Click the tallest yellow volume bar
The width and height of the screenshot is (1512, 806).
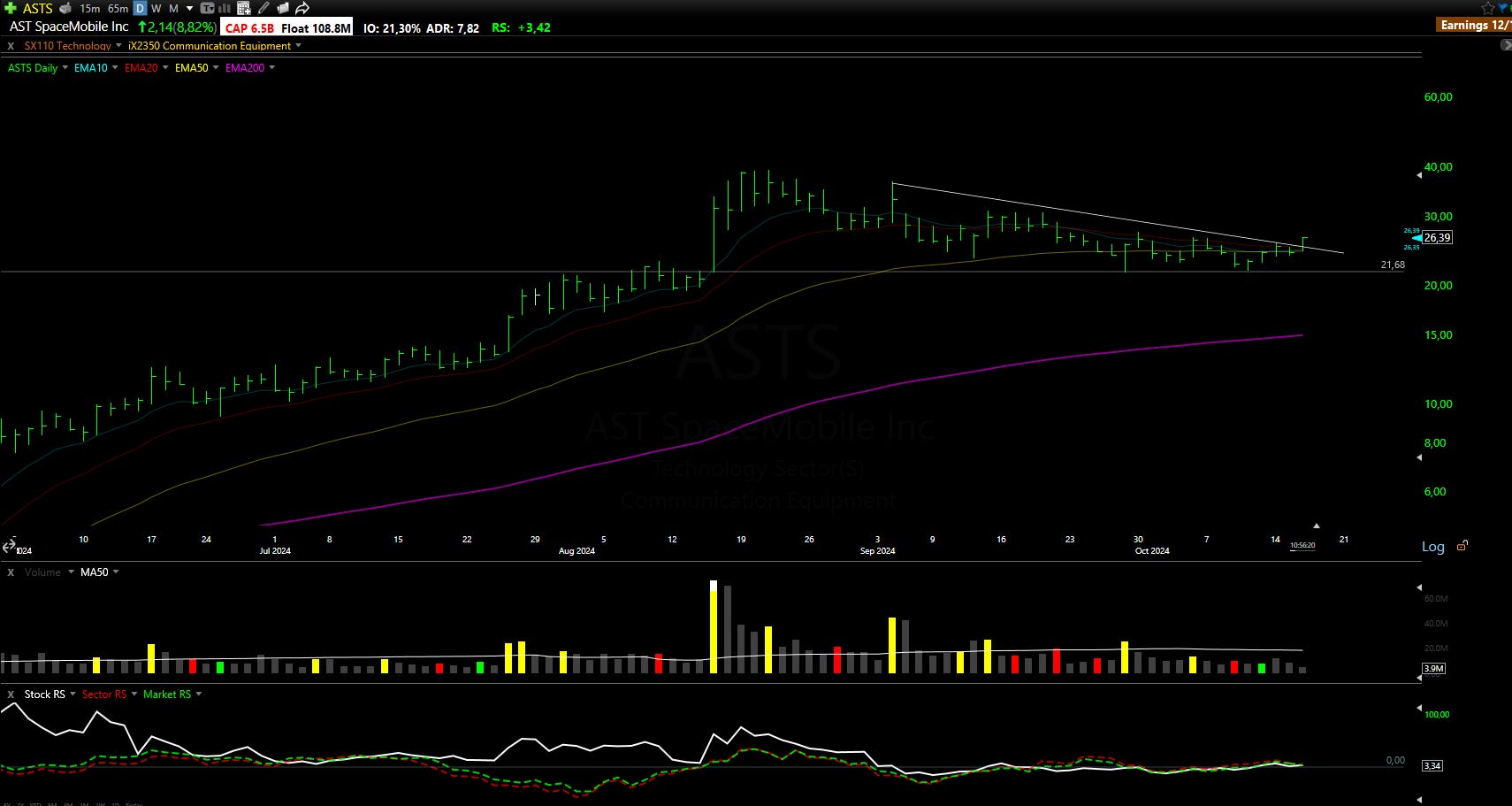point(714,627)
